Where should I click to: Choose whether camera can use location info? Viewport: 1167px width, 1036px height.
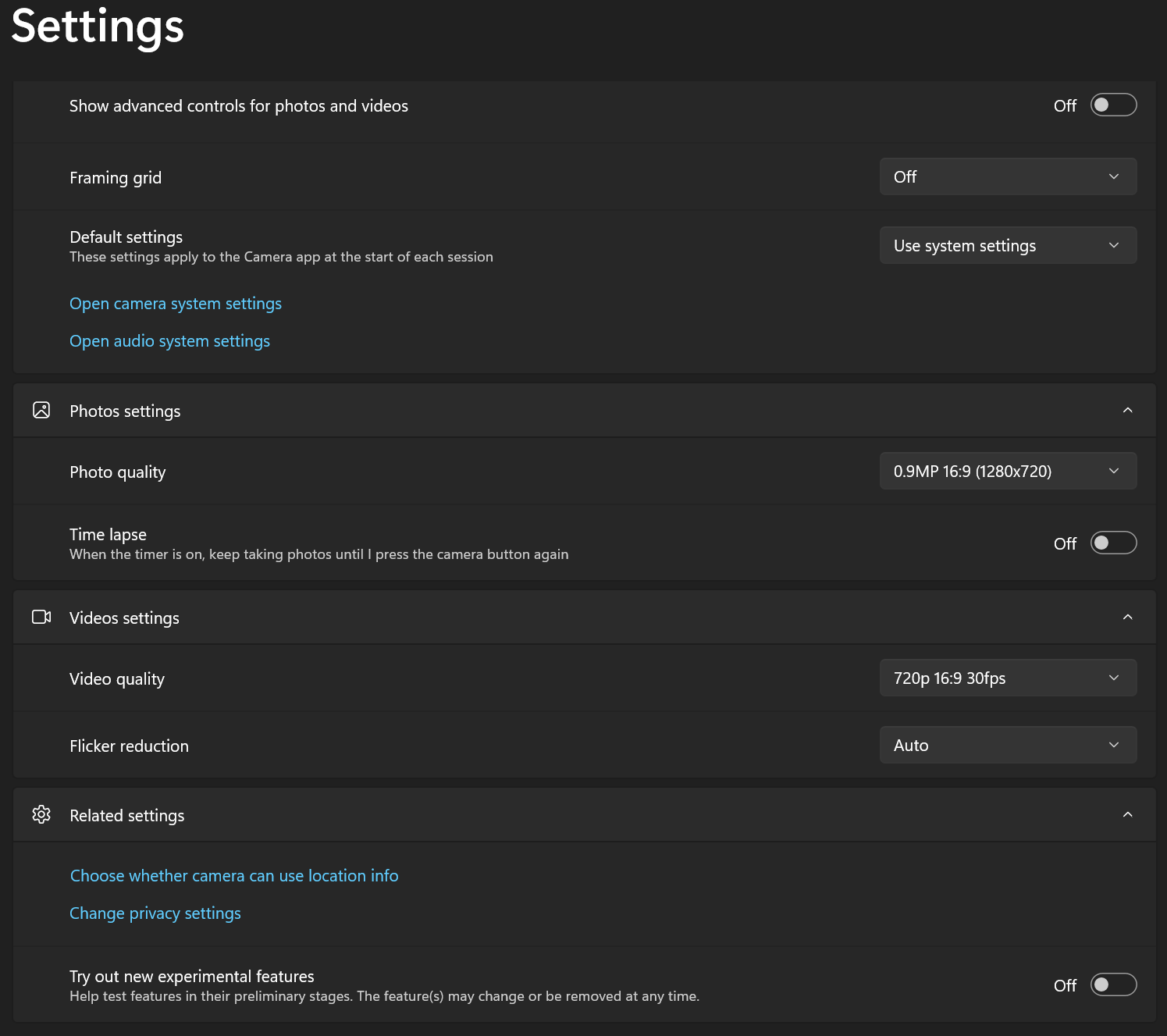pyautogui.click(x=234, y=876)
